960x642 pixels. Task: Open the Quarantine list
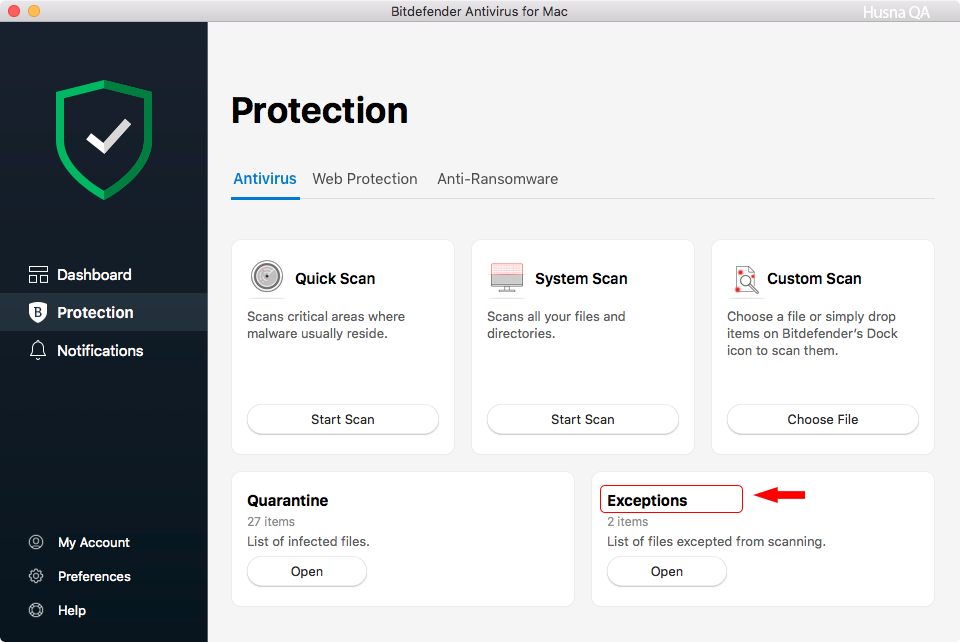pyautogui.click(x=307, y=572)
